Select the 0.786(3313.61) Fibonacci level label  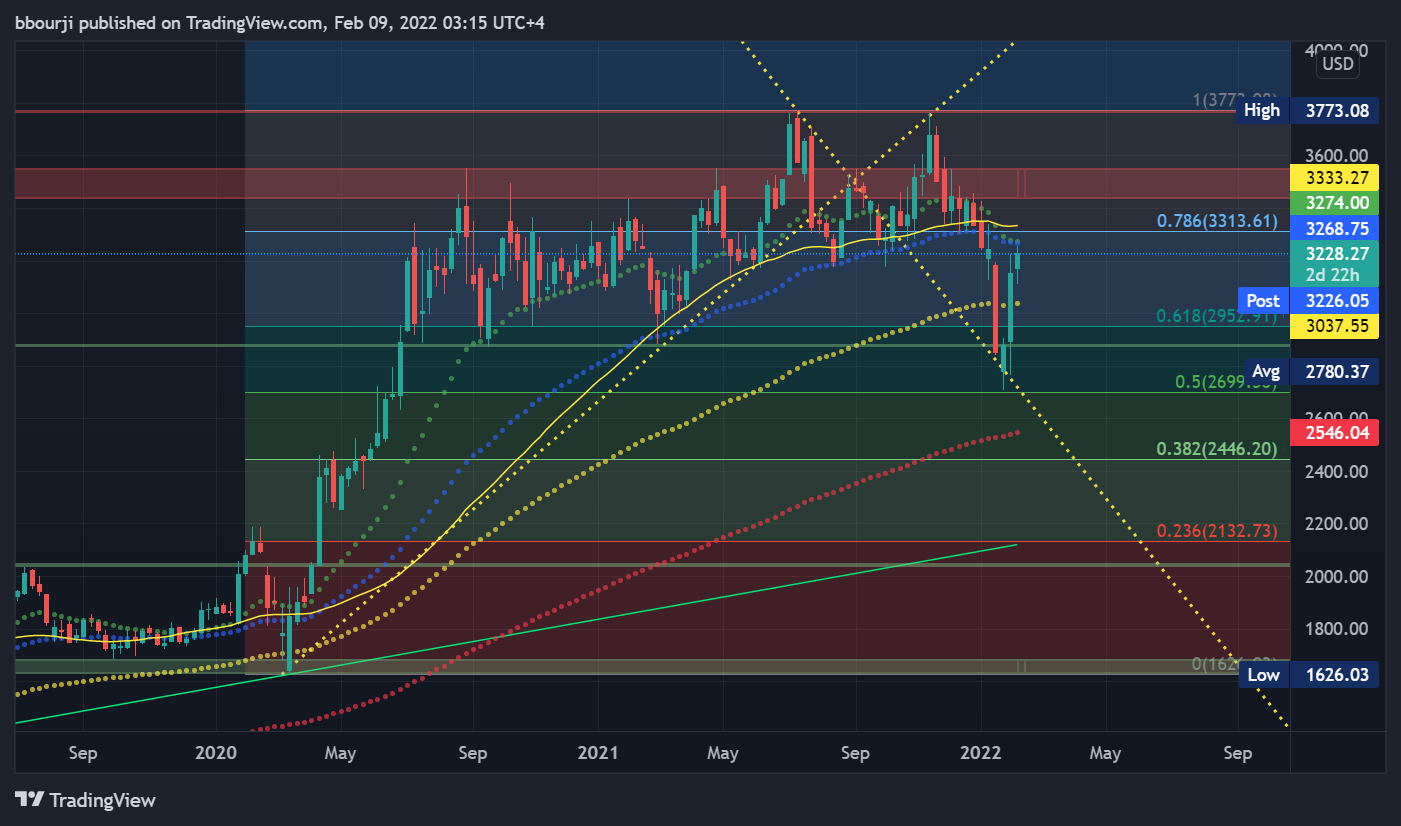[x=1217, y=221]
